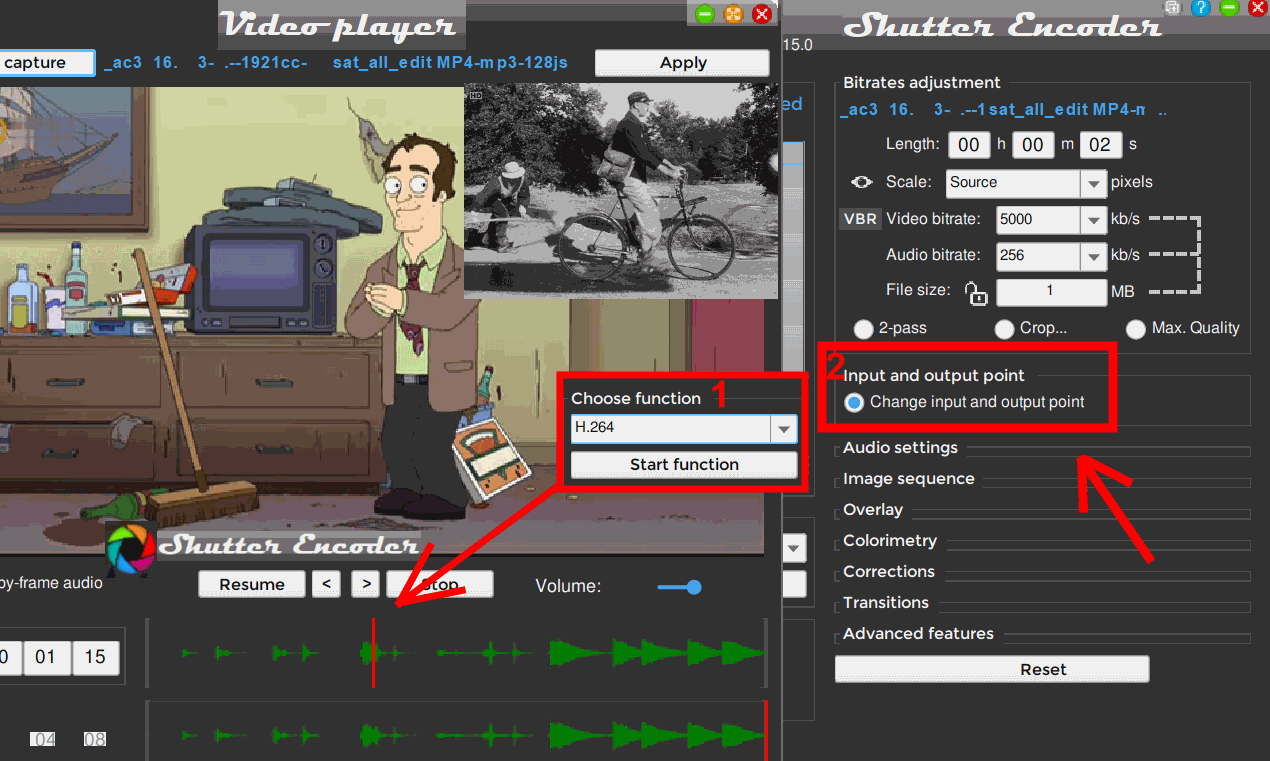The width and height of the screenshot is (1270, 761).
Task: Click the Length hours field
Action: tap(969, 145)
